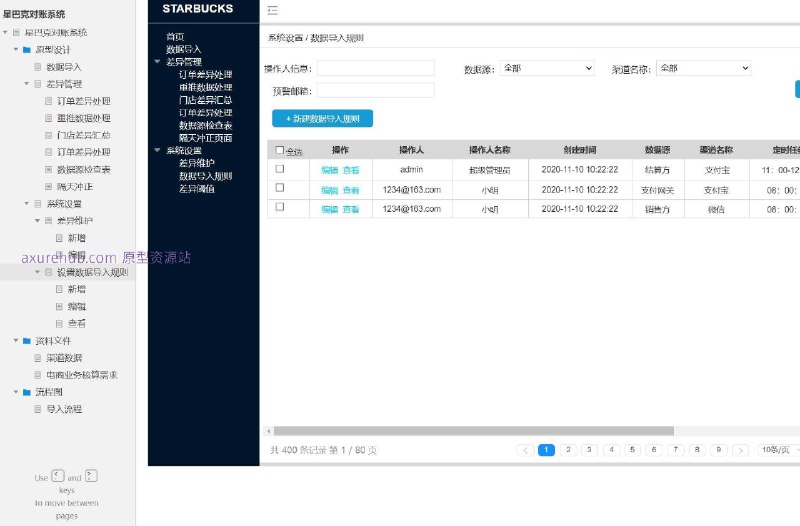Click 查看 link in the 微信 row
The height and width of the screenshot is (526, 800).
(x=351, y=209)
